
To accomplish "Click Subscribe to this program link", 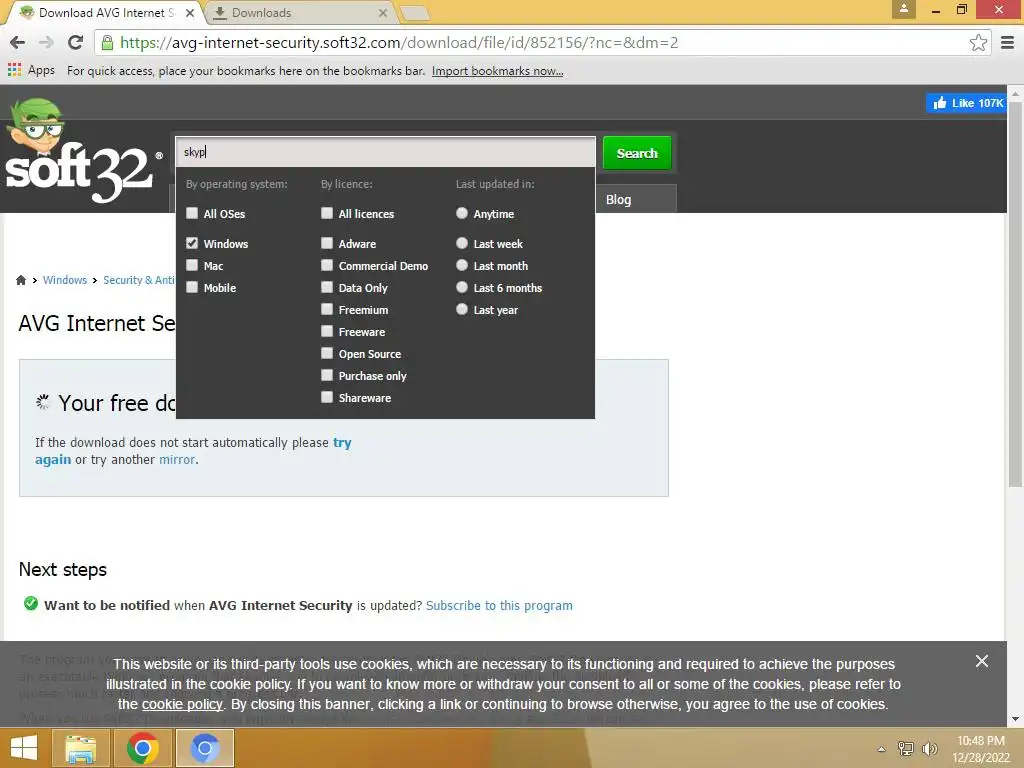I will (499, 605).
